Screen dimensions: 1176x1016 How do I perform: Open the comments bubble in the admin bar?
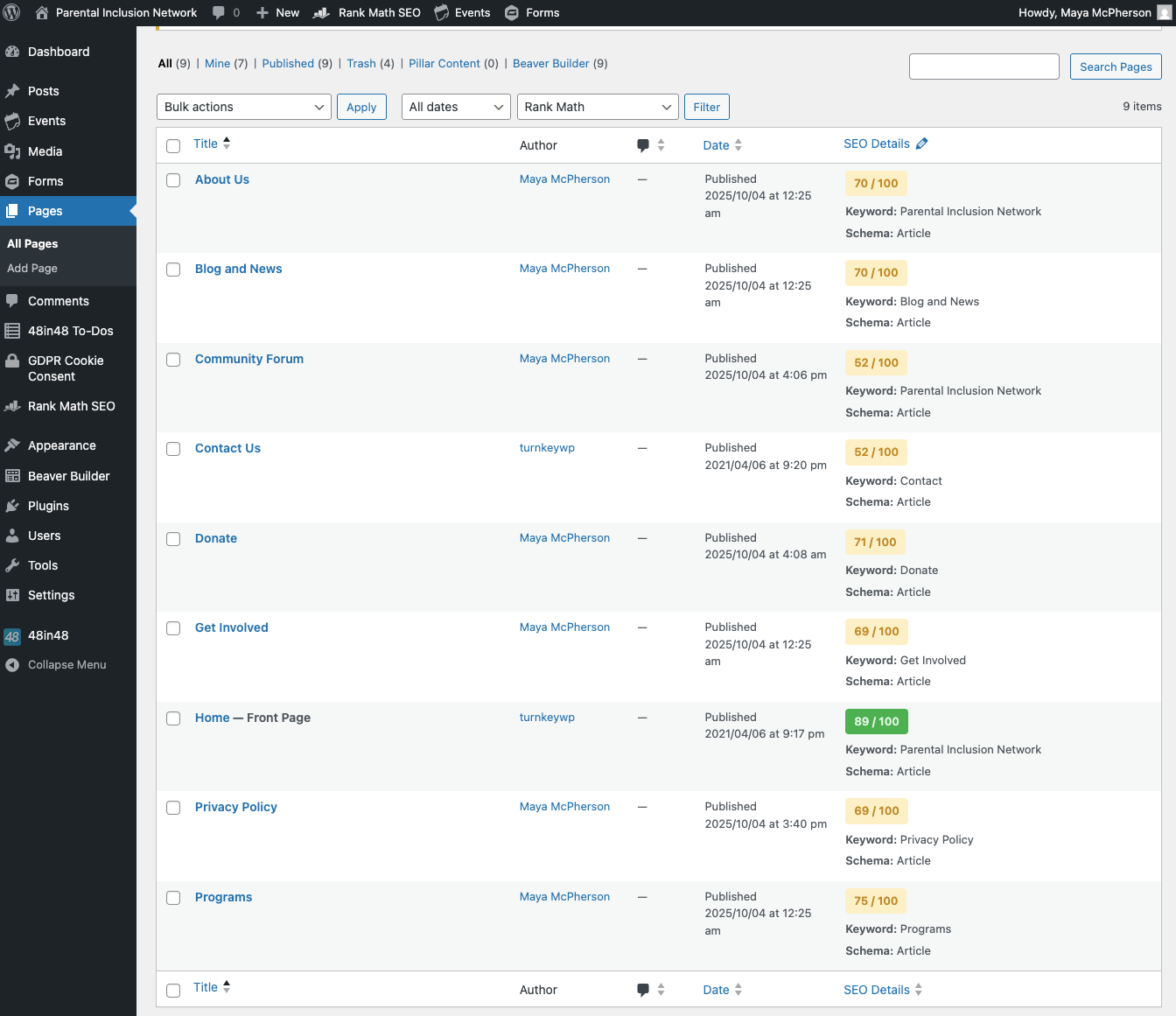(222, 12)
